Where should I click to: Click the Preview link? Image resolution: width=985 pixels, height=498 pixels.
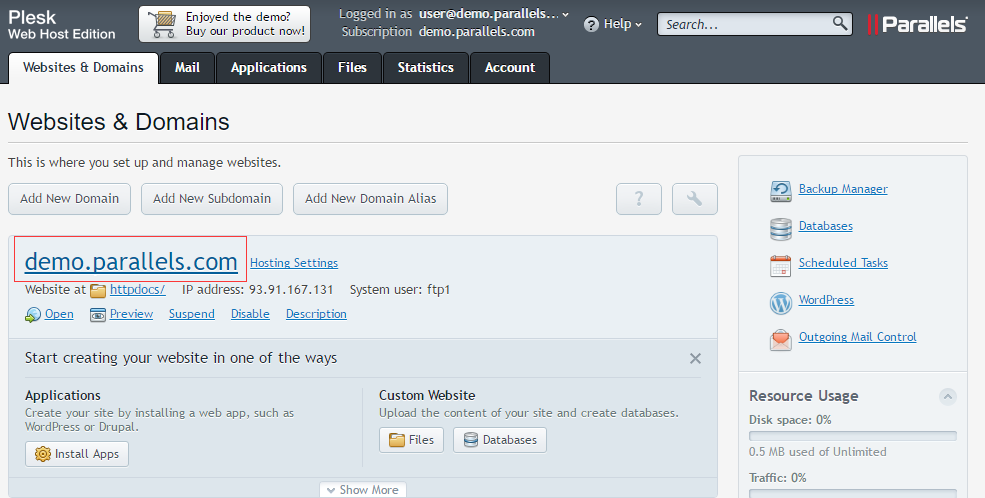coord(131,314)
